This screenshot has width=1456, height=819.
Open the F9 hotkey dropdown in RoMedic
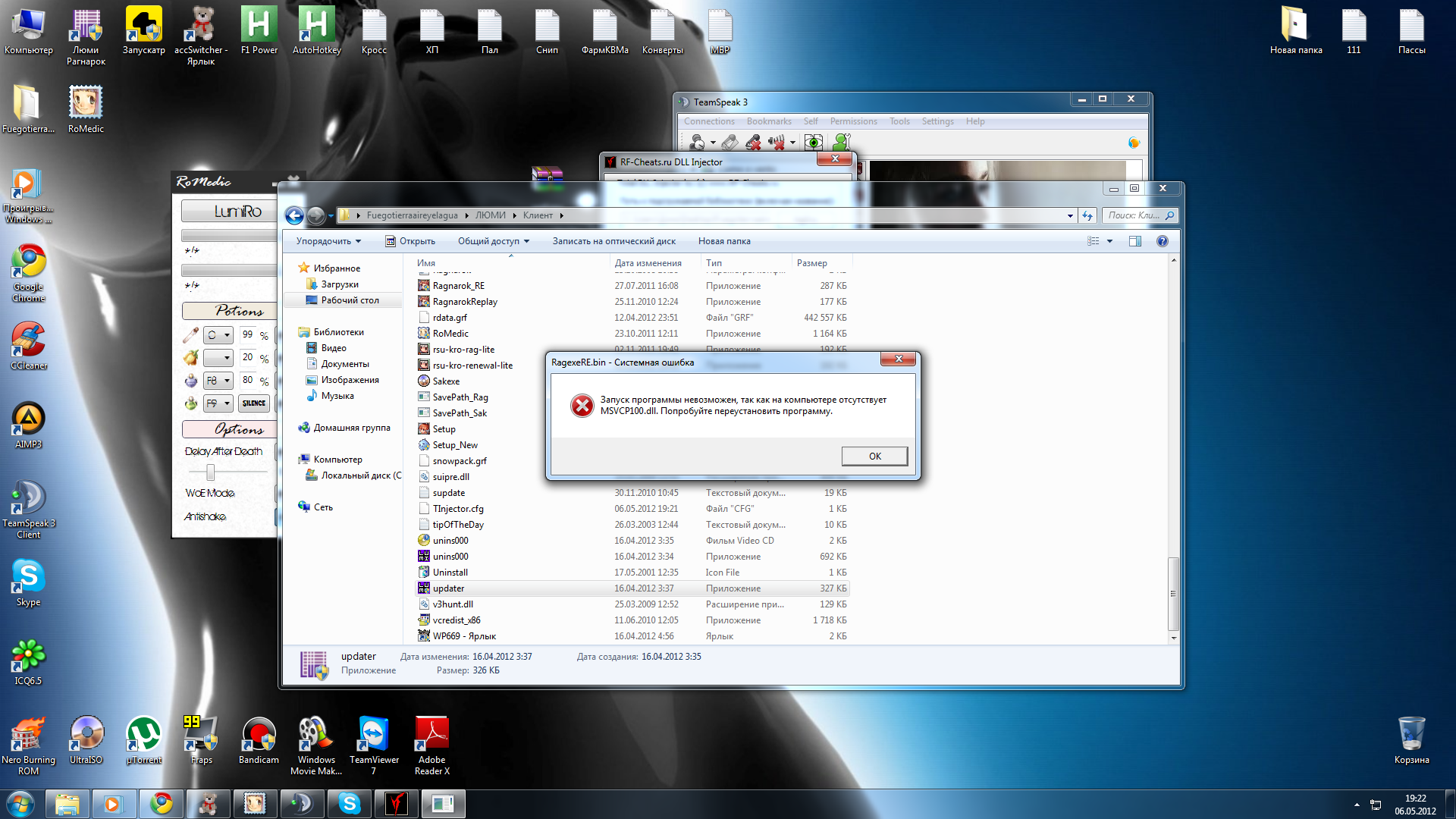218,403
